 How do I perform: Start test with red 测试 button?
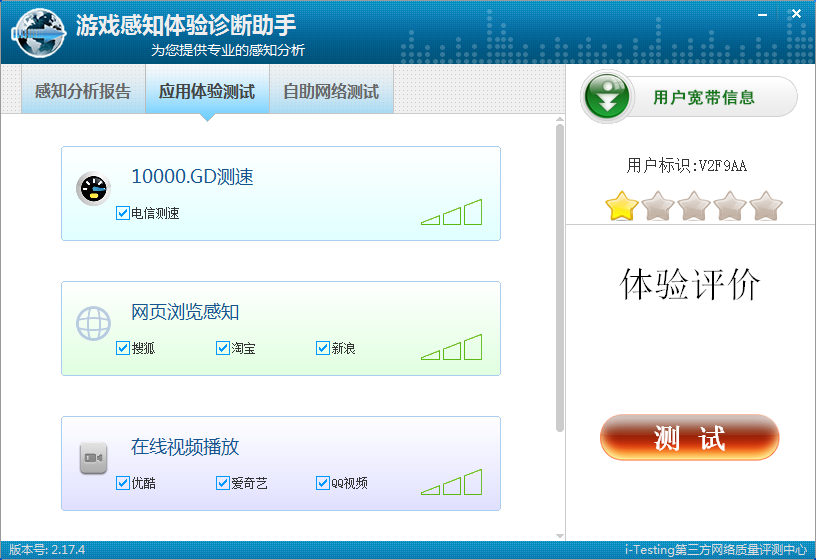[690, 437]
